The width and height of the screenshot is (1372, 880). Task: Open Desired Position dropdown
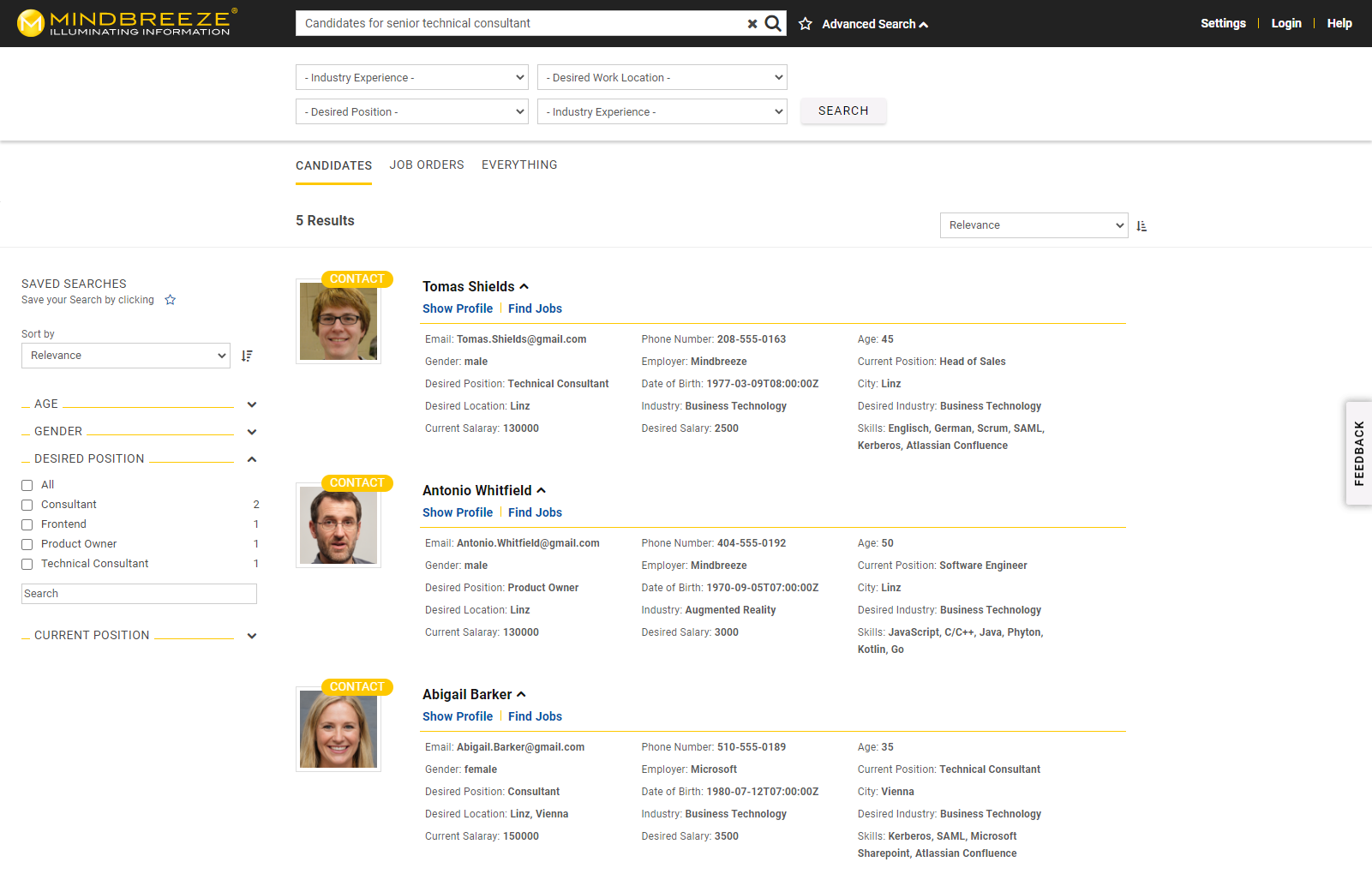[412, 111]
